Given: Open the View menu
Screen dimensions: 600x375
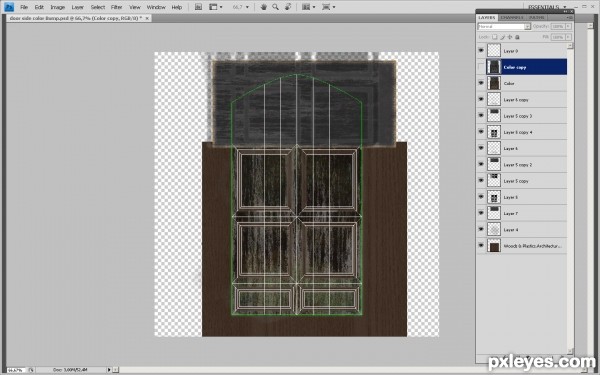Looking at the screenshot, I should tap(135, 7).
